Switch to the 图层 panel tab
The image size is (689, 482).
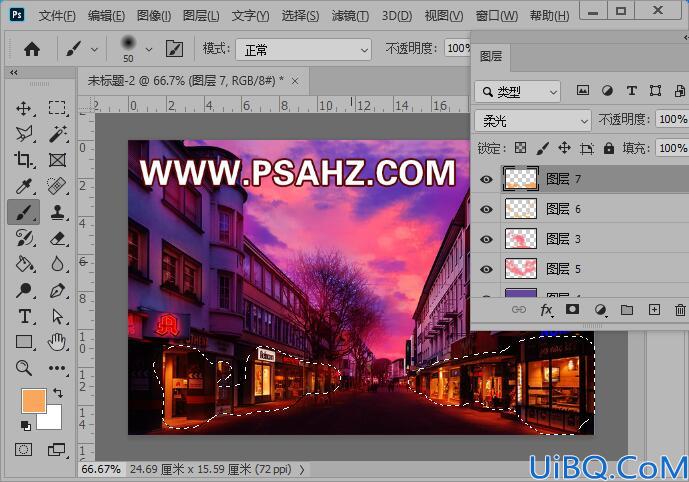pyautogui.click(x=491, y=57)
